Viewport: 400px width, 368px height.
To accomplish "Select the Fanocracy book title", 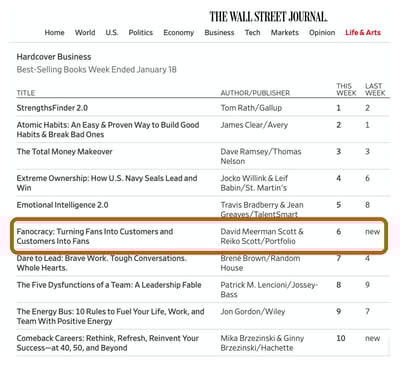I will coord(95,236).
